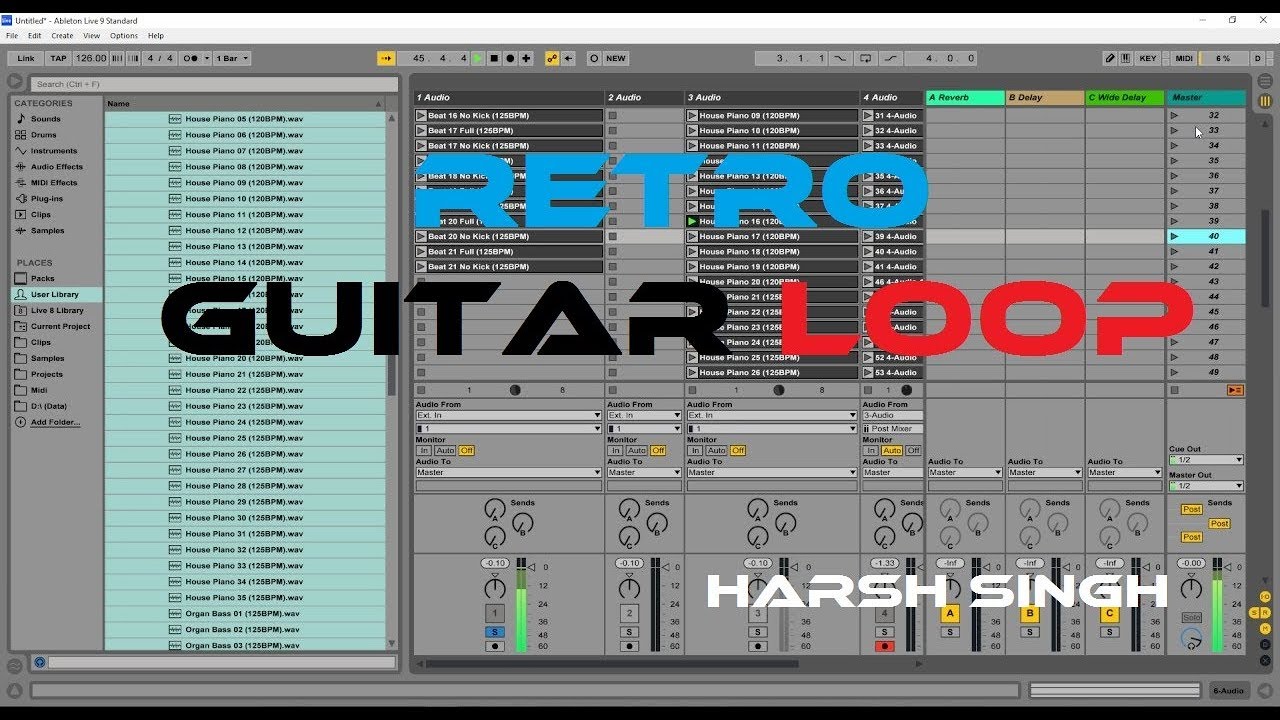Toggle MIDI map mode switch
This screenshot has width=1280, height=720.
(1184, 58)
